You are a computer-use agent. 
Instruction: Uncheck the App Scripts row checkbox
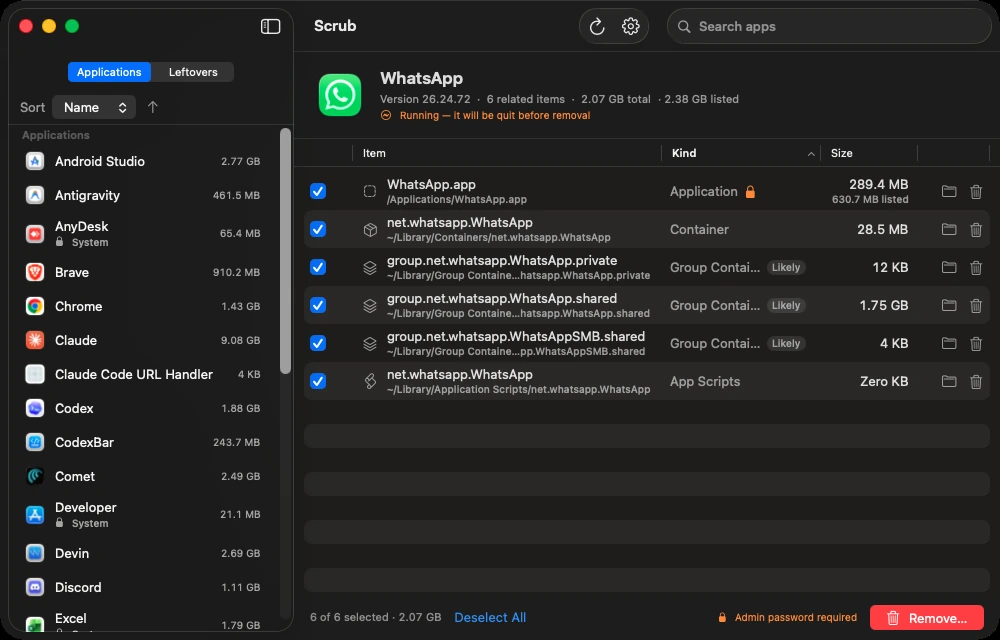(x=318, y=381)
